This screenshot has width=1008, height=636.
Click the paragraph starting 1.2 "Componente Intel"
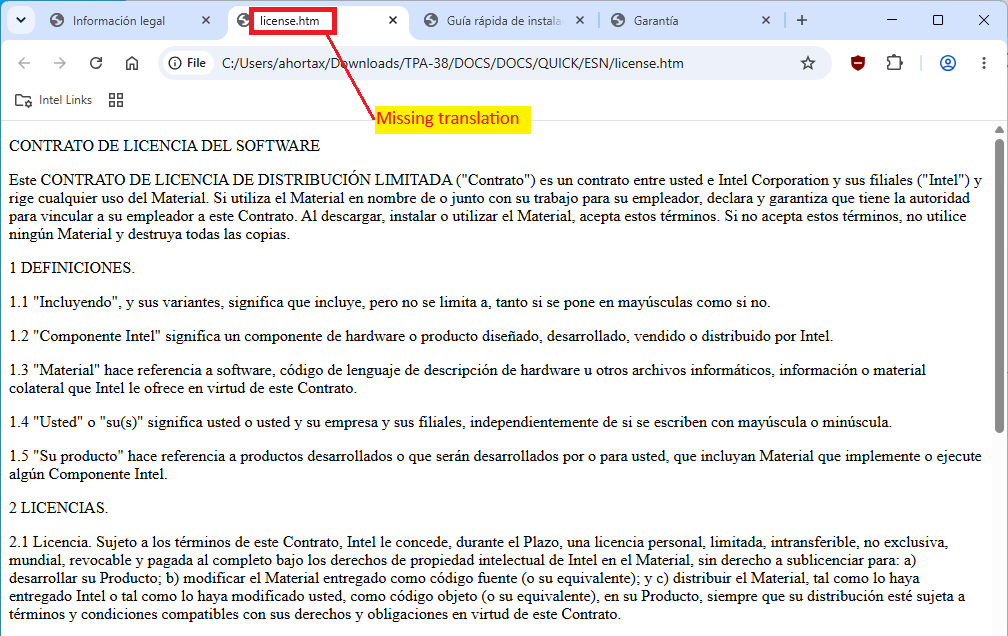421,336
